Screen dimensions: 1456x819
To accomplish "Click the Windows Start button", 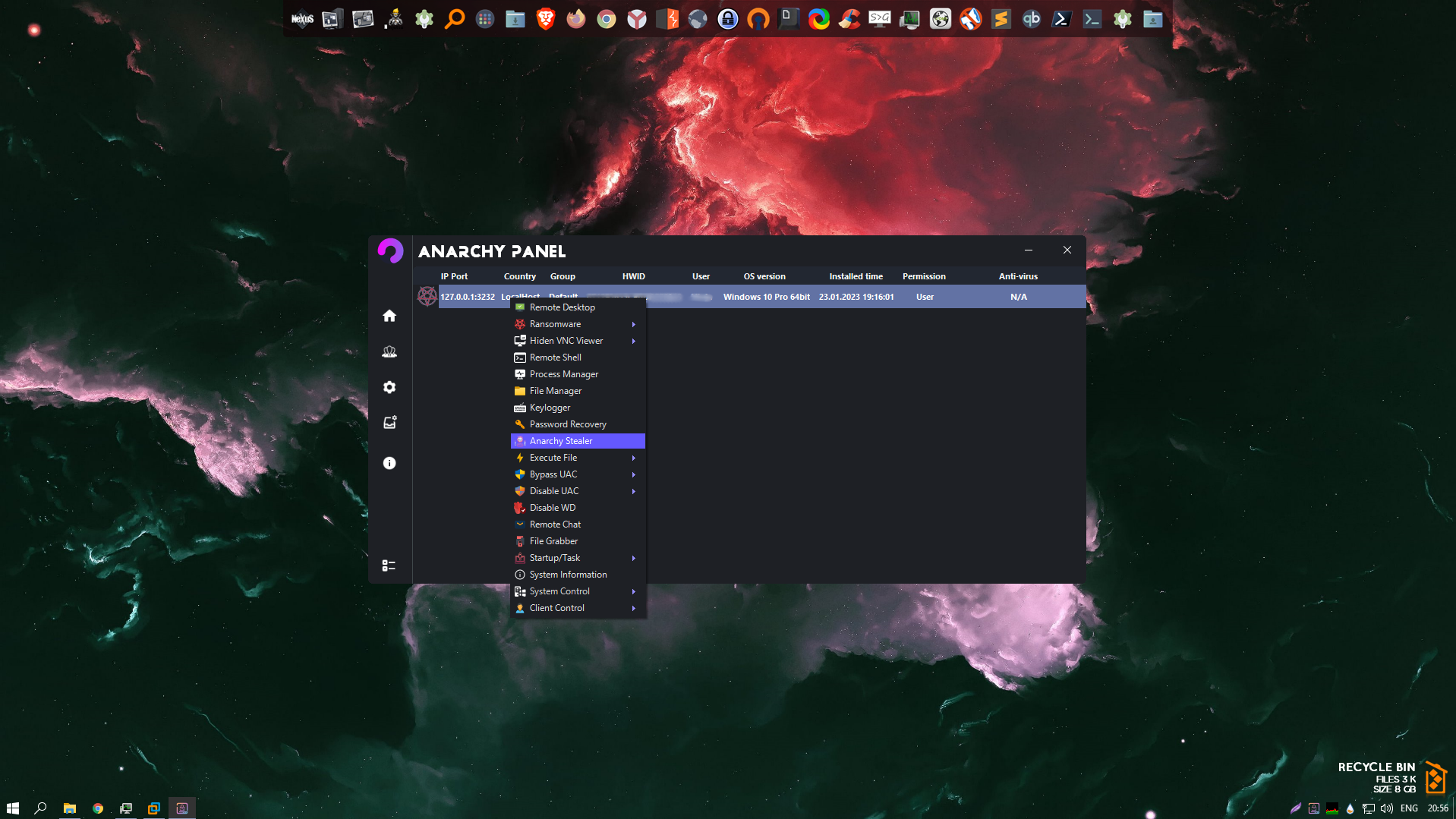I will point(12,808).
